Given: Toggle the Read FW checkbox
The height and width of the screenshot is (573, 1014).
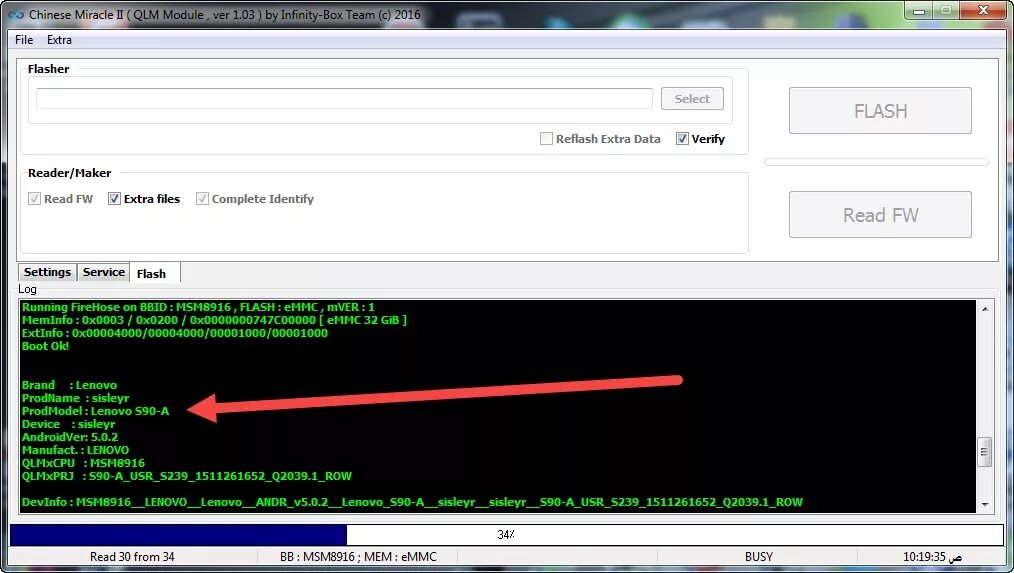Looking at the screenshot, I should point(34,199).
